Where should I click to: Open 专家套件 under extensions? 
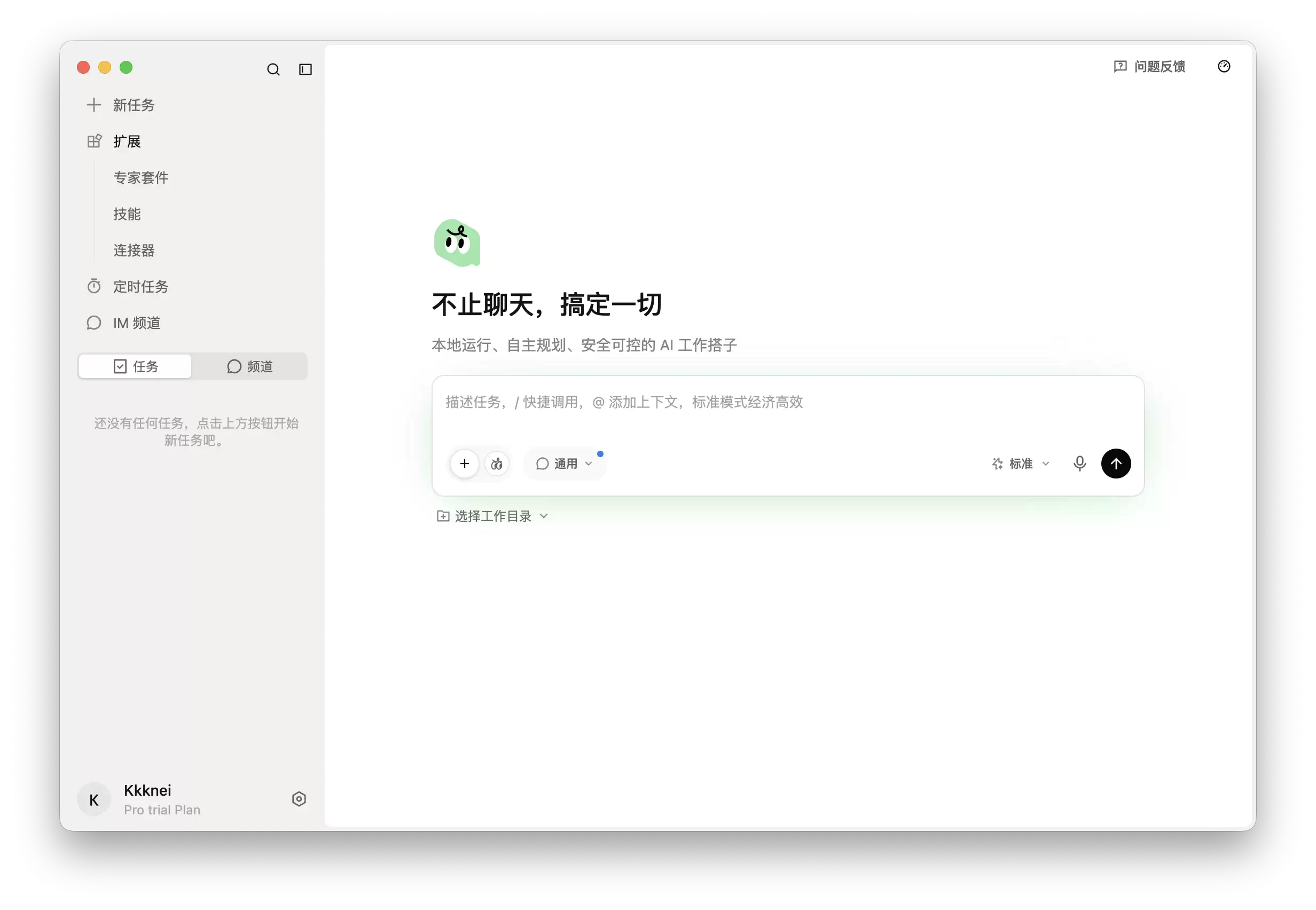(141, 177)
